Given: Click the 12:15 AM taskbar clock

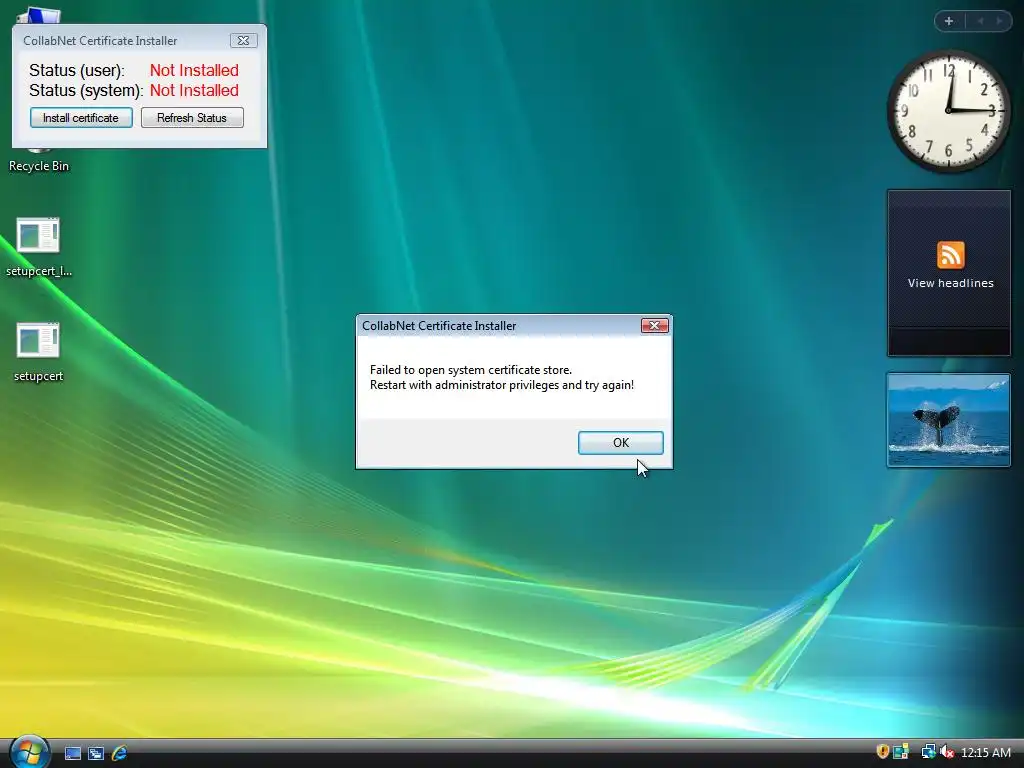Looking at the screenshot, I should click(x=986, y=753).
